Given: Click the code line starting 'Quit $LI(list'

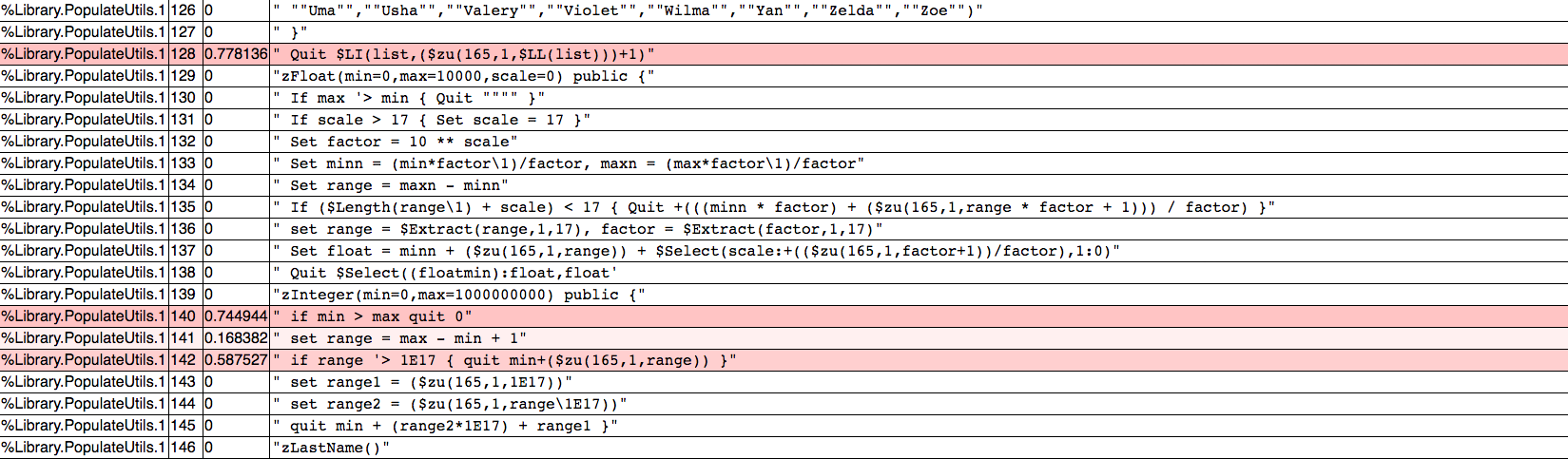Looking at the screenshot, I should [464, 54].
